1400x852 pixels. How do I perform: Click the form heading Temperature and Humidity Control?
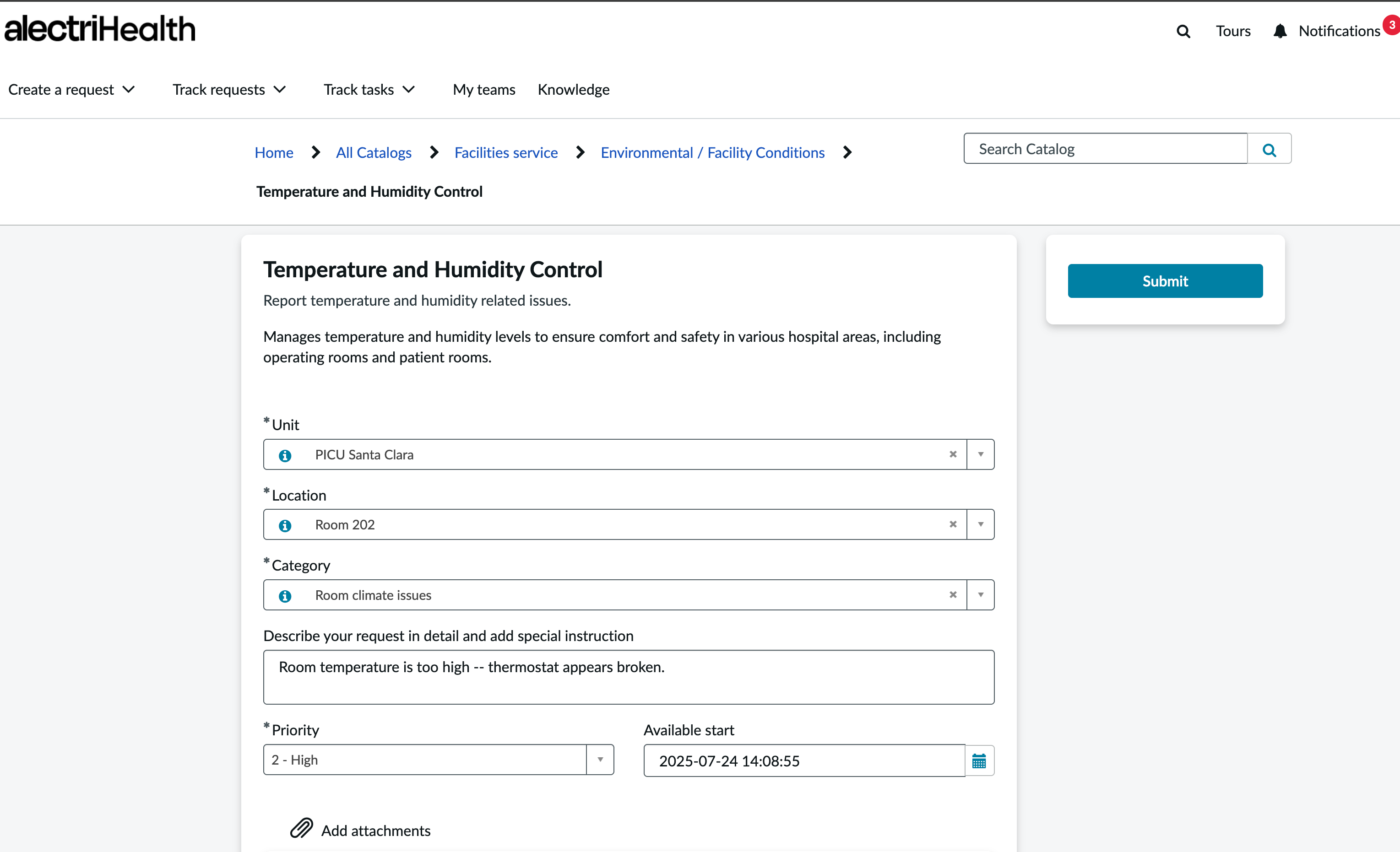coord(433,270)
